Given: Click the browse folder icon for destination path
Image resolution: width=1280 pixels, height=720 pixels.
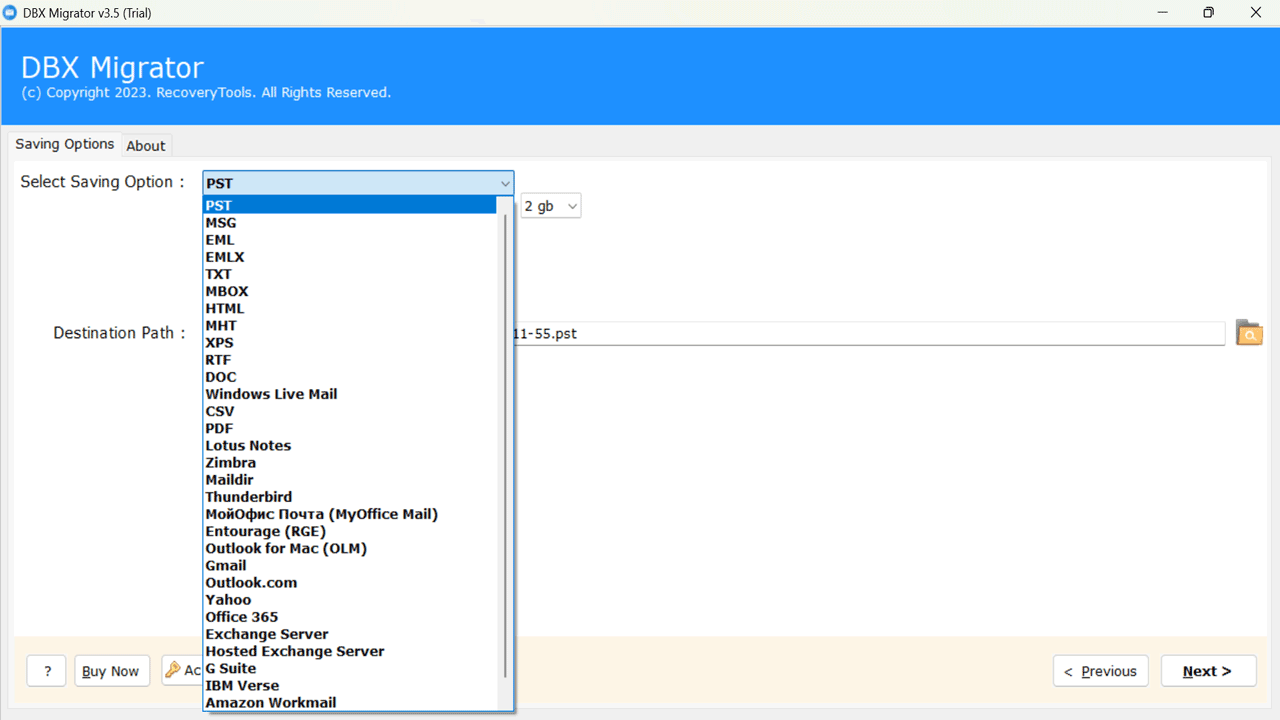Looking at the screenshot, I should tap(1249, 333).
